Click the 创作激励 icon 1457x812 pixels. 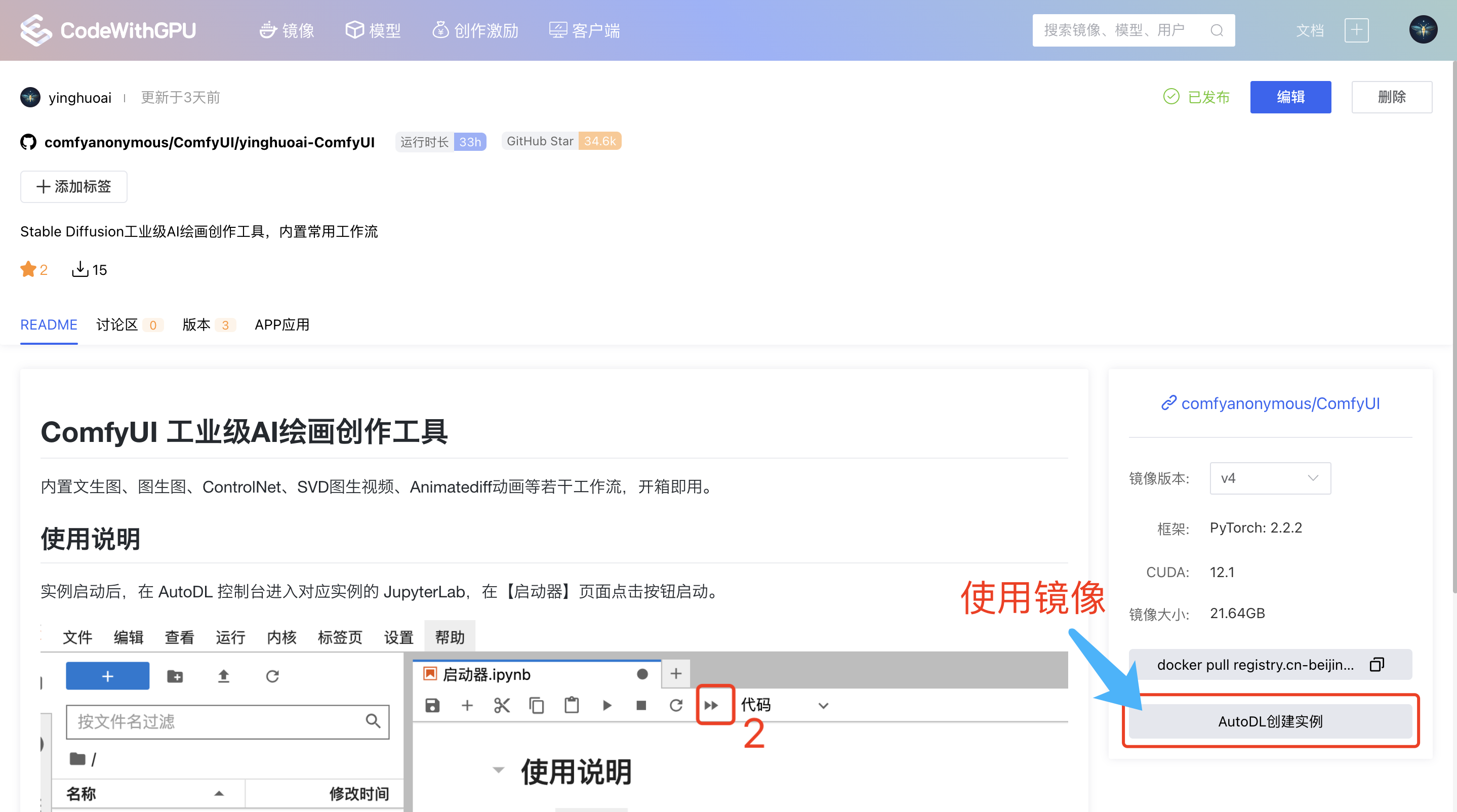[440, 30]
